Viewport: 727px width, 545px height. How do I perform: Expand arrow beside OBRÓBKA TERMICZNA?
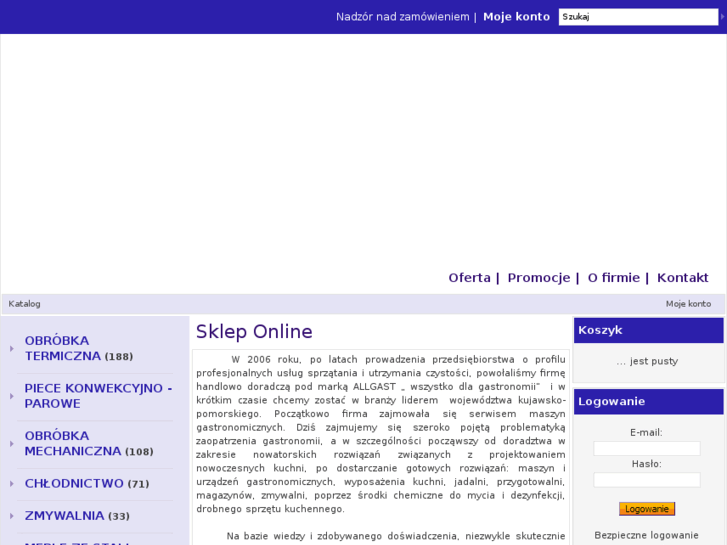coord(12,348)
